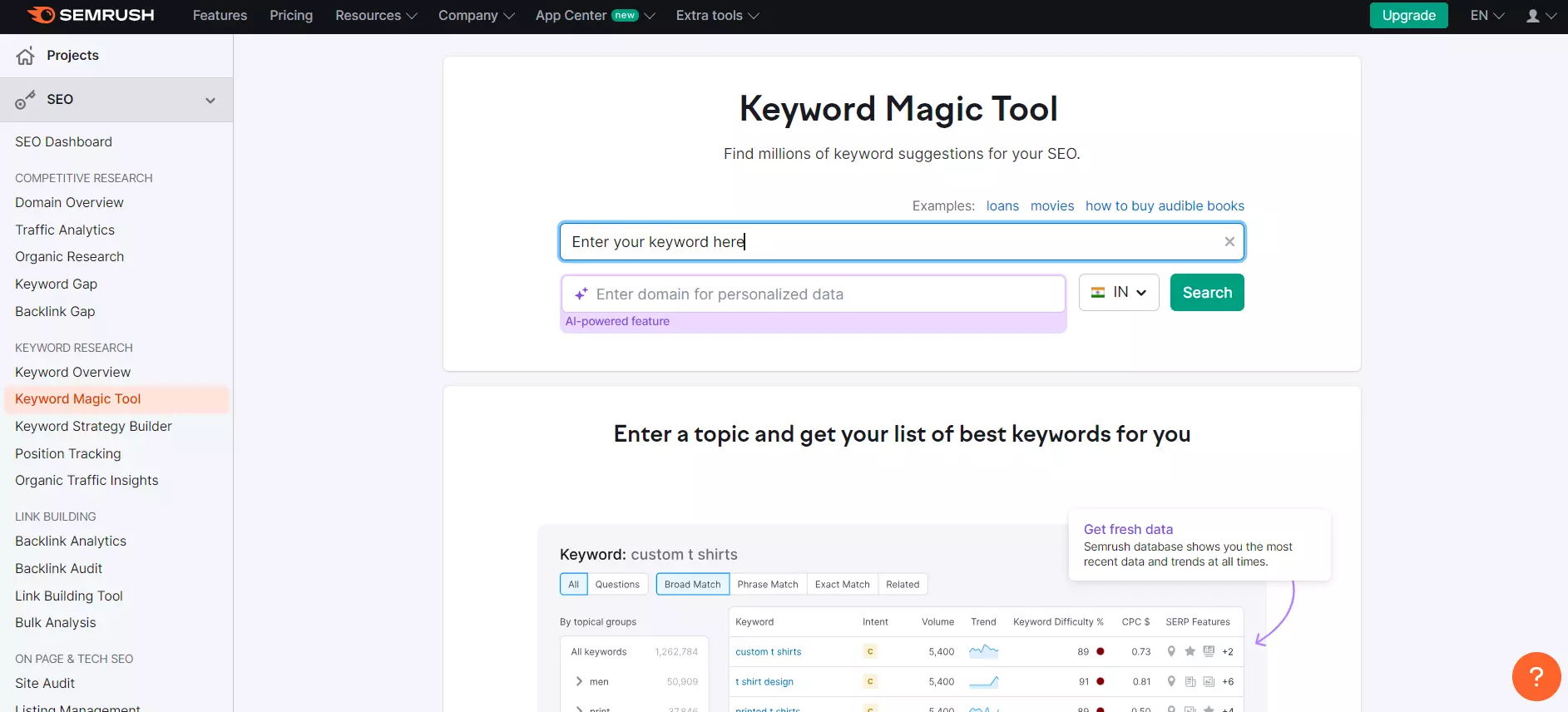
Task: Open the Projects home icon
Action: pyautogui.click(x=26, y=56)
